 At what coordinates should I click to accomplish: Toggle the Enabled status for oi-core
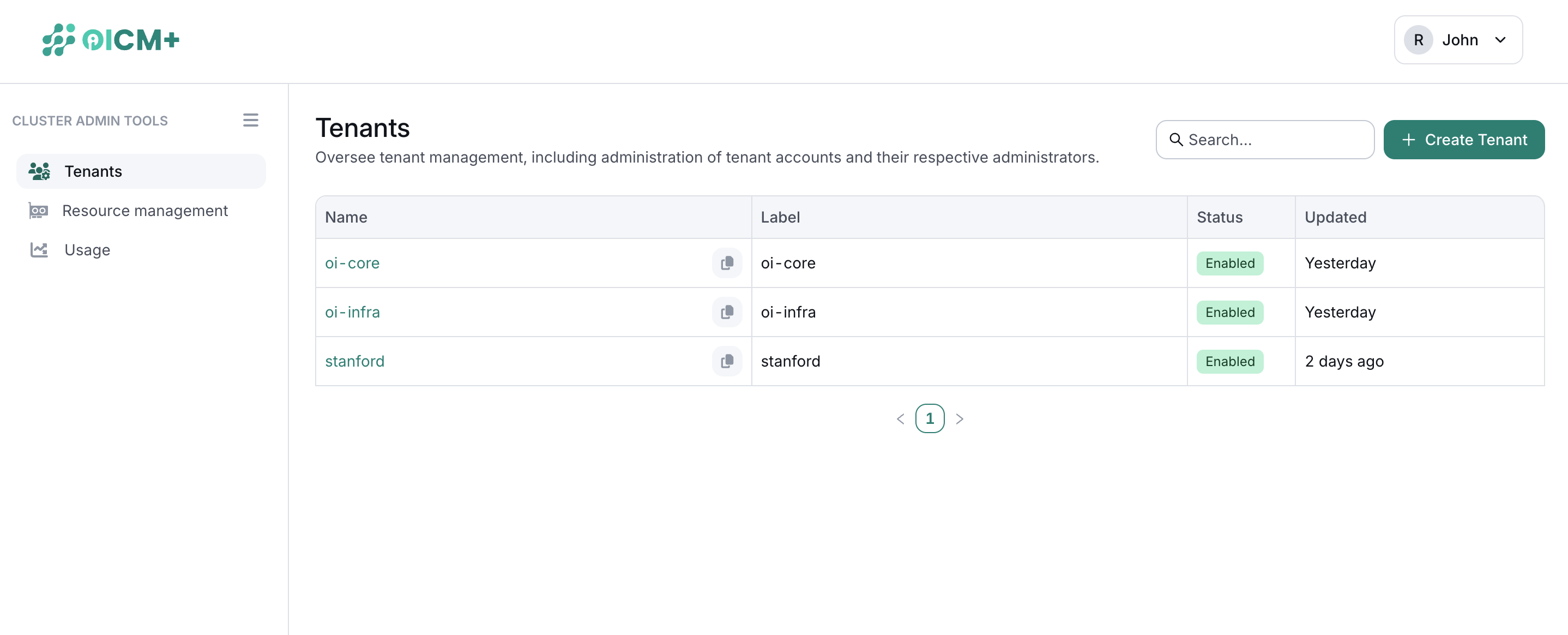(1229, 263)
